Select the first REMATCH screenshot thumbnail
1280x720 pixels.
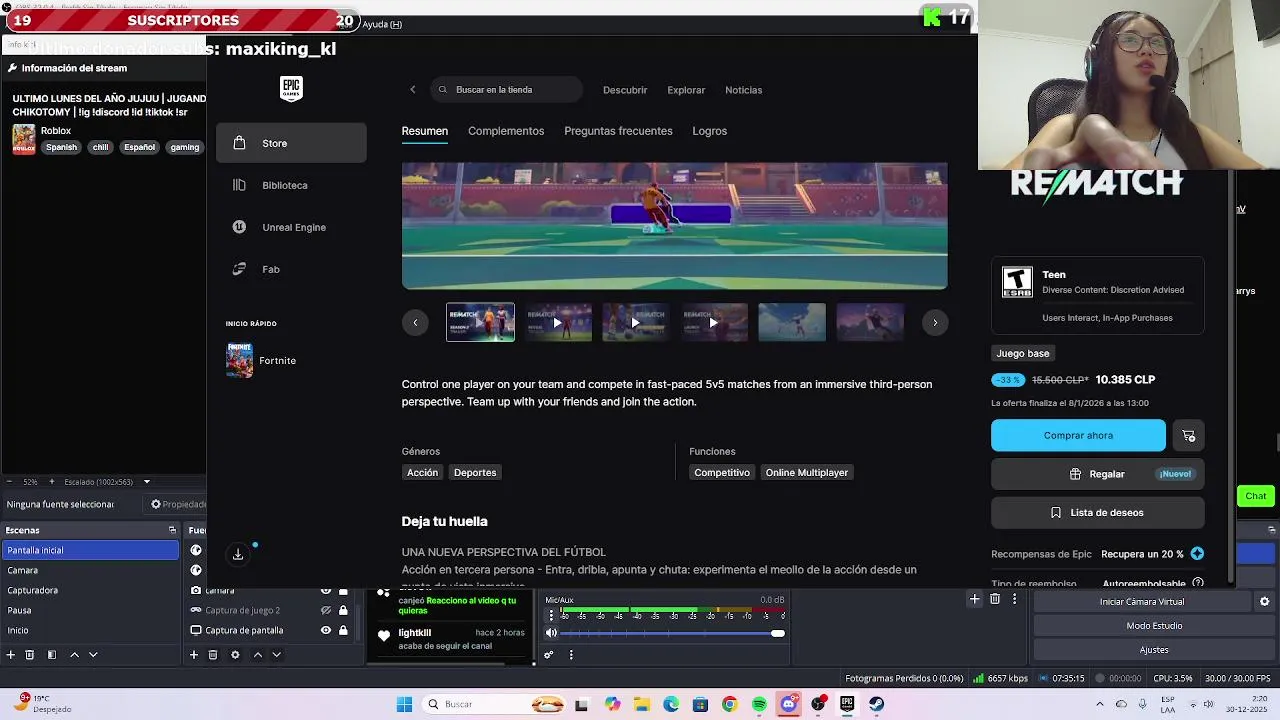[480, 322]
